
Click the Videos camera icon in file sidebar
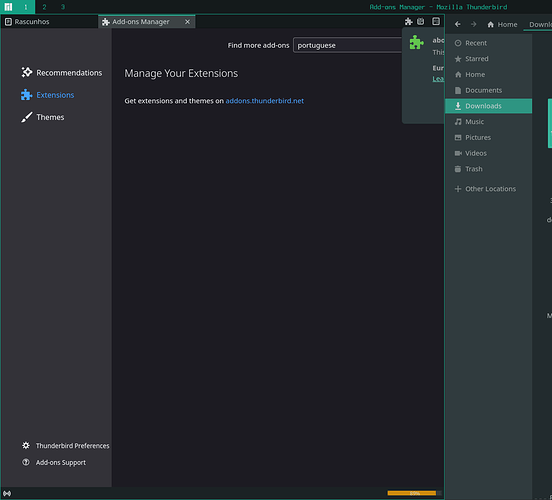point(458,153)
